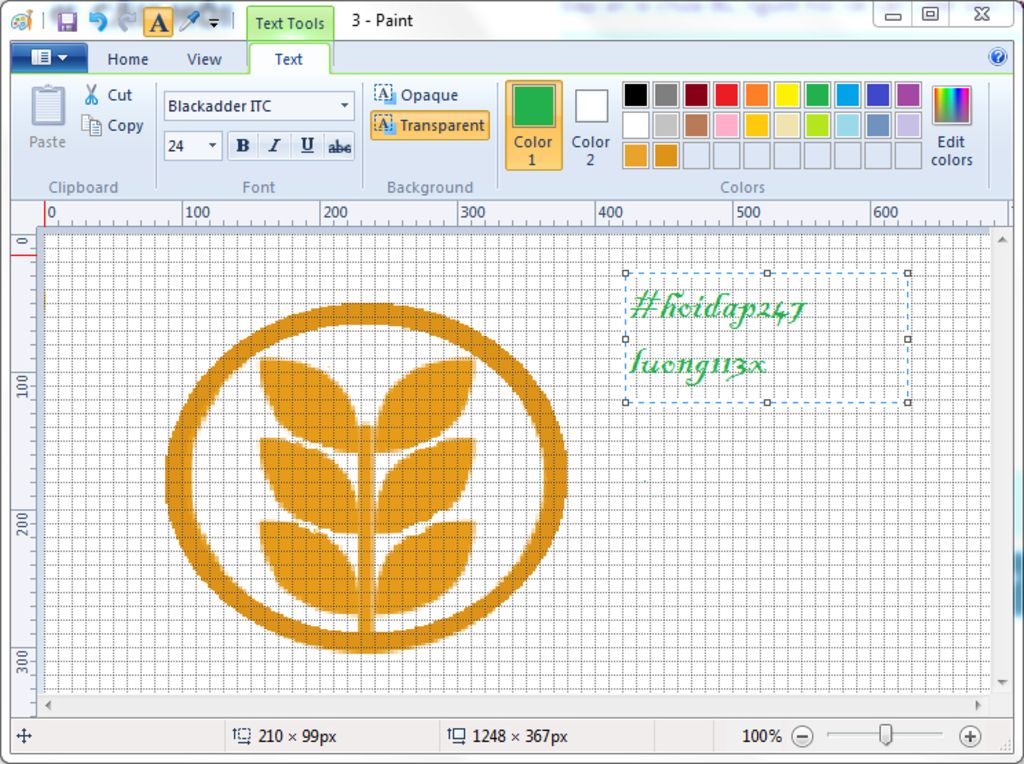Open Customize Quick Access Toolbar arrow

(214, 23)
